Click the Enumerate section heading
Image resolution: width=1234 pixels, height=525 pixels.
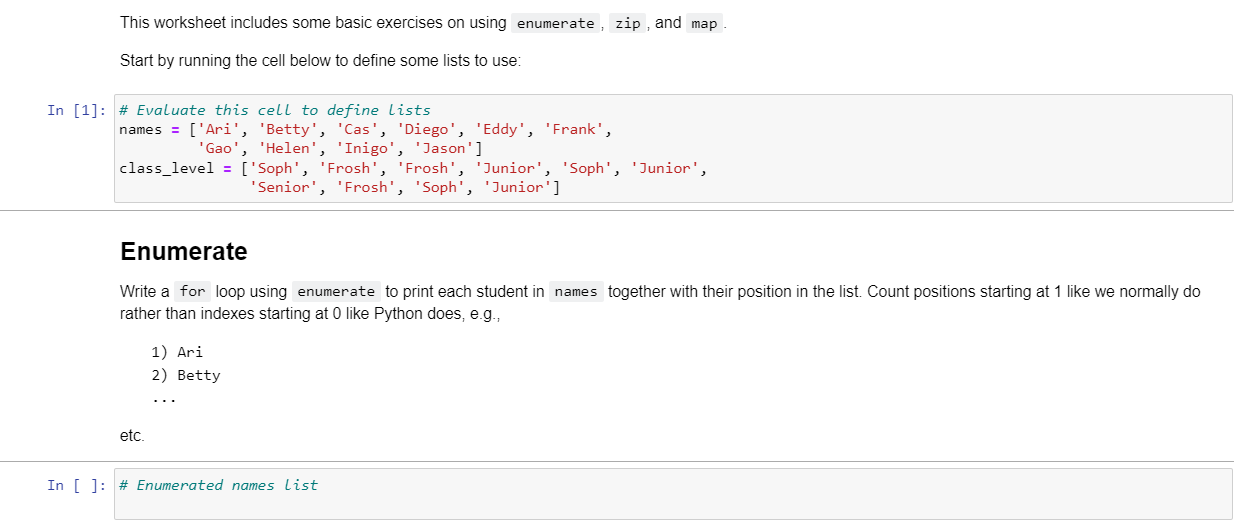pos(184,251)
